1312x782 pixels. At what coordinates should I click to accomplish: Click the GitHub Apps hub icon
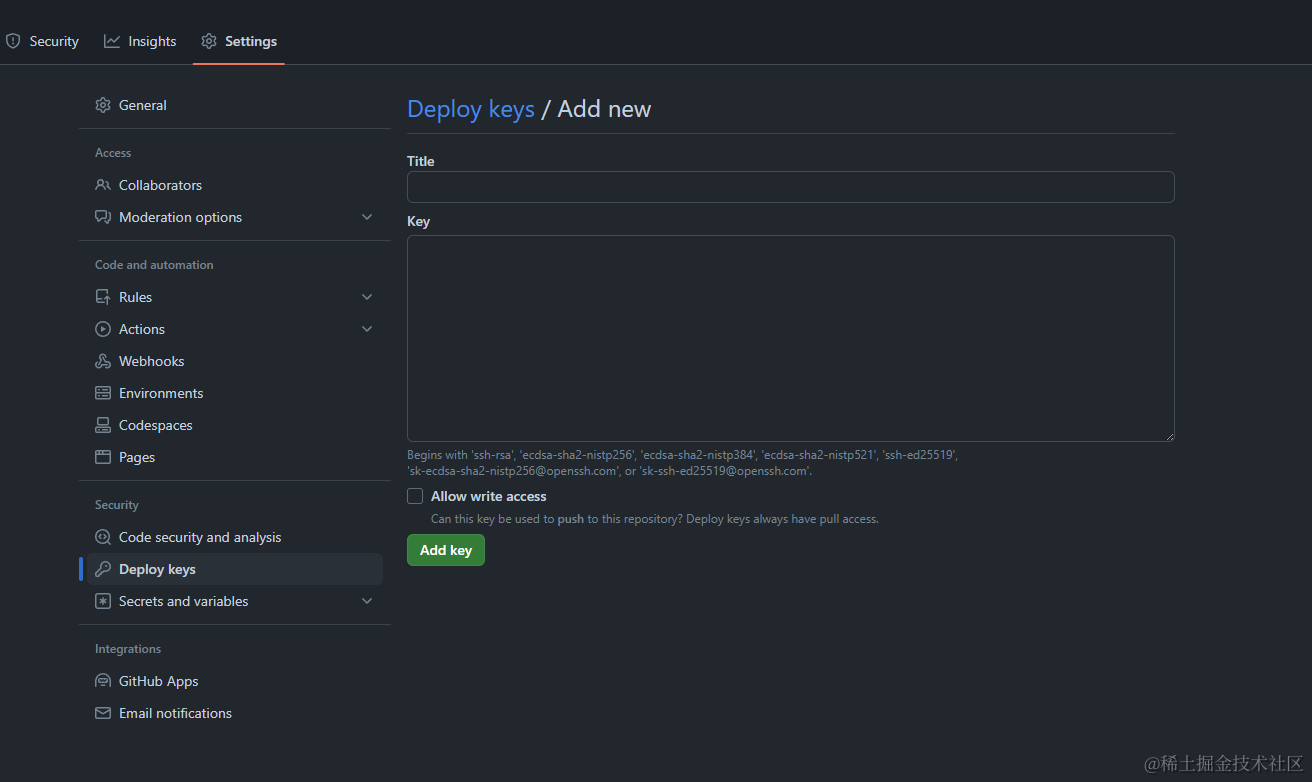pyautogui.click(x=103, y=681)
